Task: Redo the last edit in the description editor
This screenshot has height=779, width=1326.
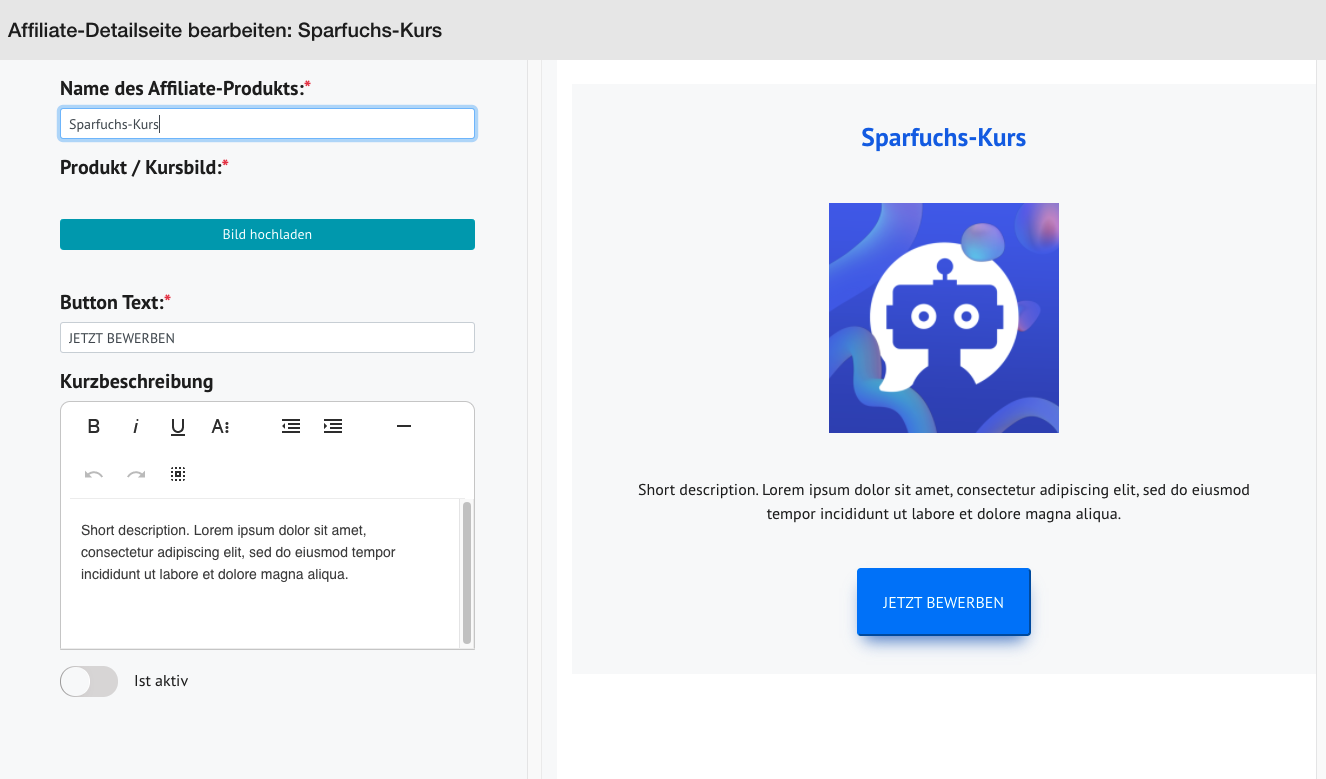Action: click(x=135, y=474)
